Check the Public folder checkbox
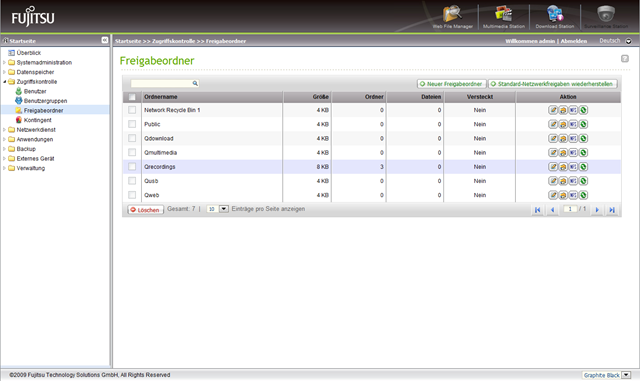Viewport: 640px width, 381px height. pos(132,124)
